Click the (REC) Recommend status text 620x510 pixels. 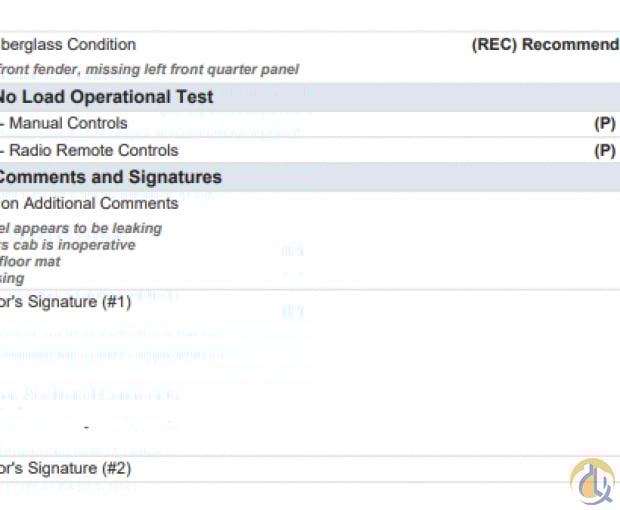point(546,44)
